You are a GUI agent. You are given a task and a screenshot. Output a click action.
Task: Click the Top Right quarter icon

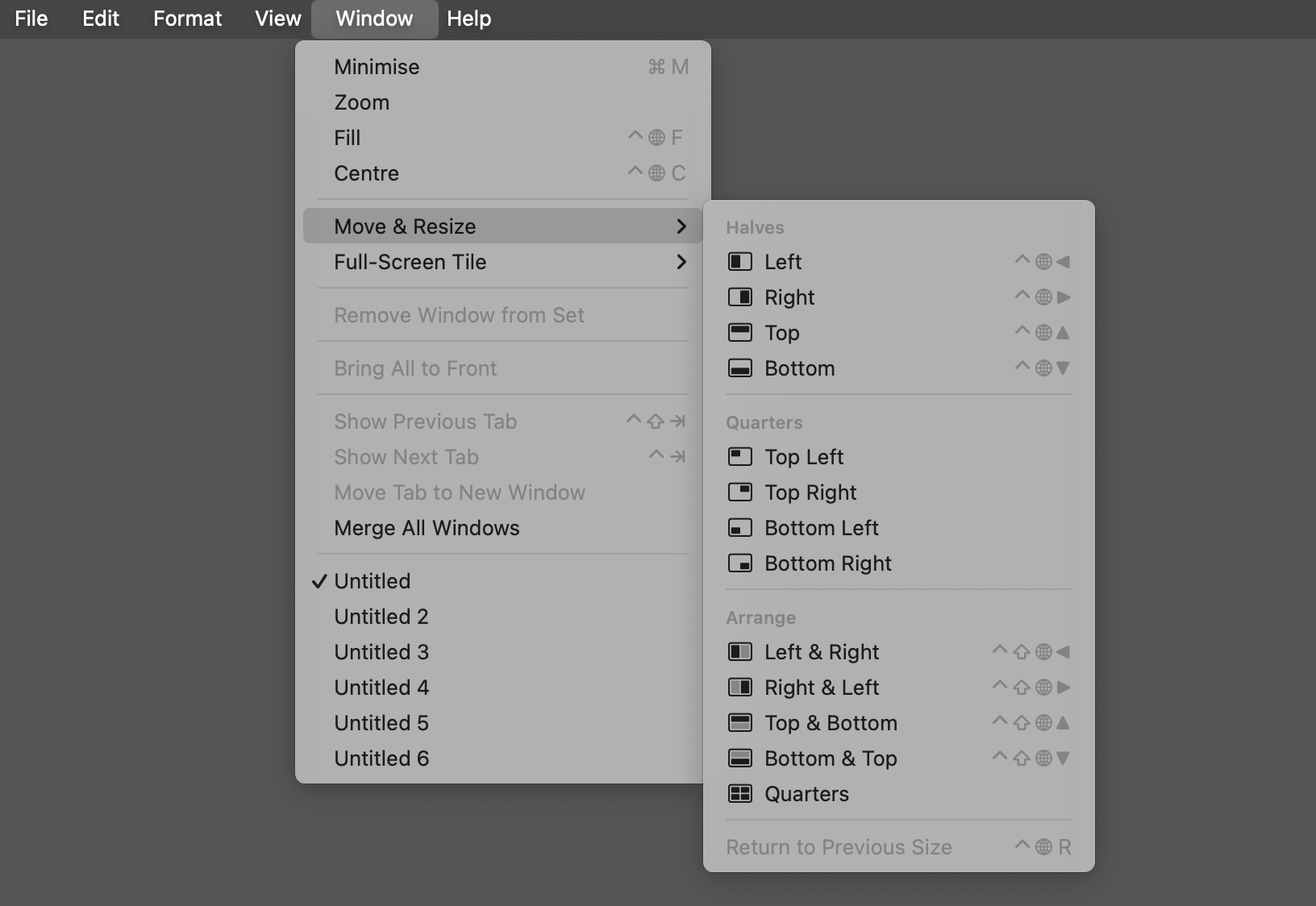tap(739, 492)
